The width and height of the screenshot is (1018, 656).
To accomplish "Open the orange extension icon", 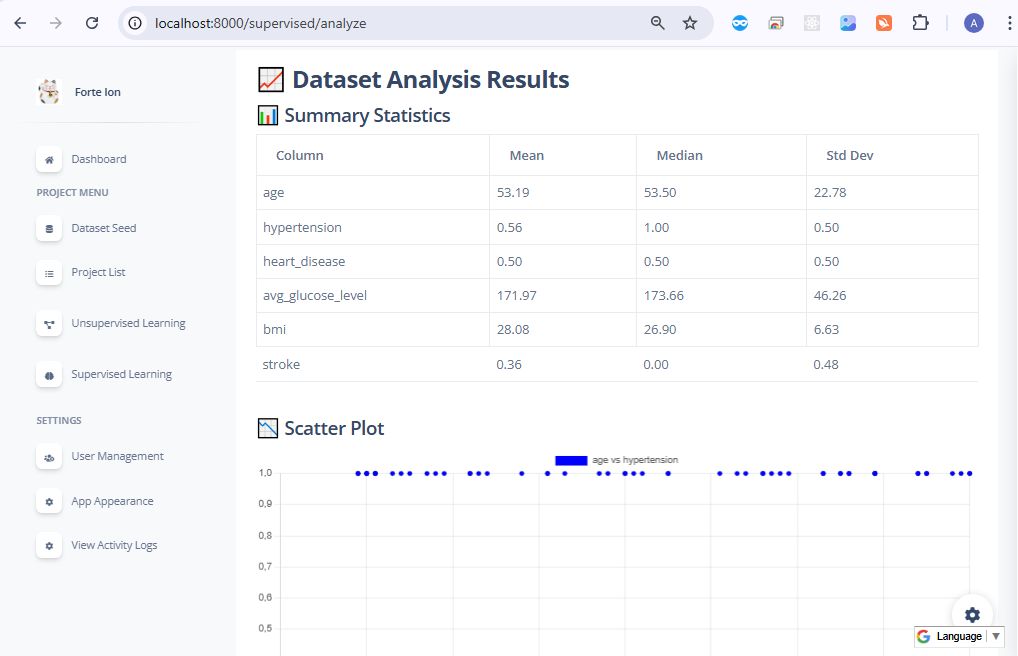I will tap(884, 23).
